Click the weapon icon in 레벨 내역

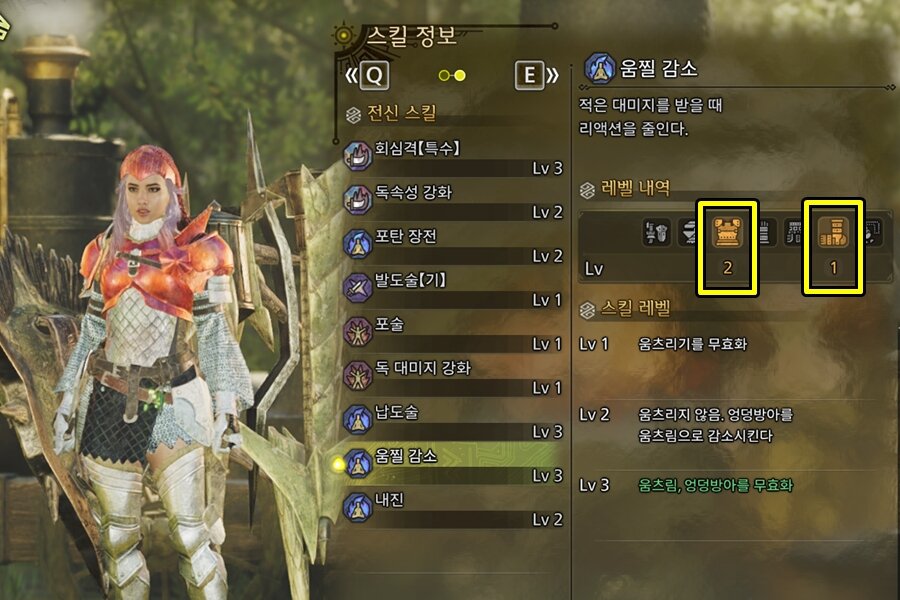[655, 233]
